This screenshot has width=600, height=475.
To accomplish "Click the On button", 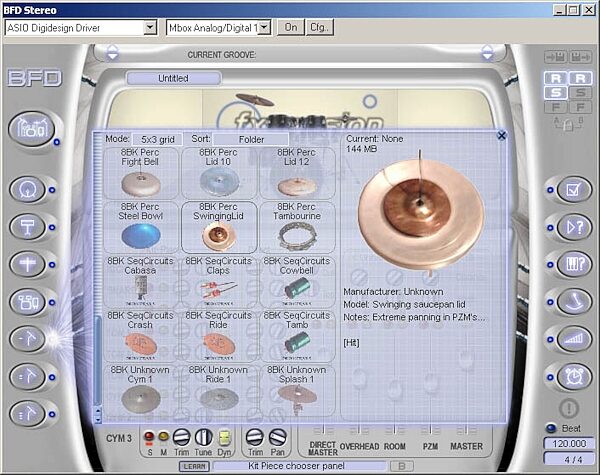I will pyautogui.click(x=290, y=28).
